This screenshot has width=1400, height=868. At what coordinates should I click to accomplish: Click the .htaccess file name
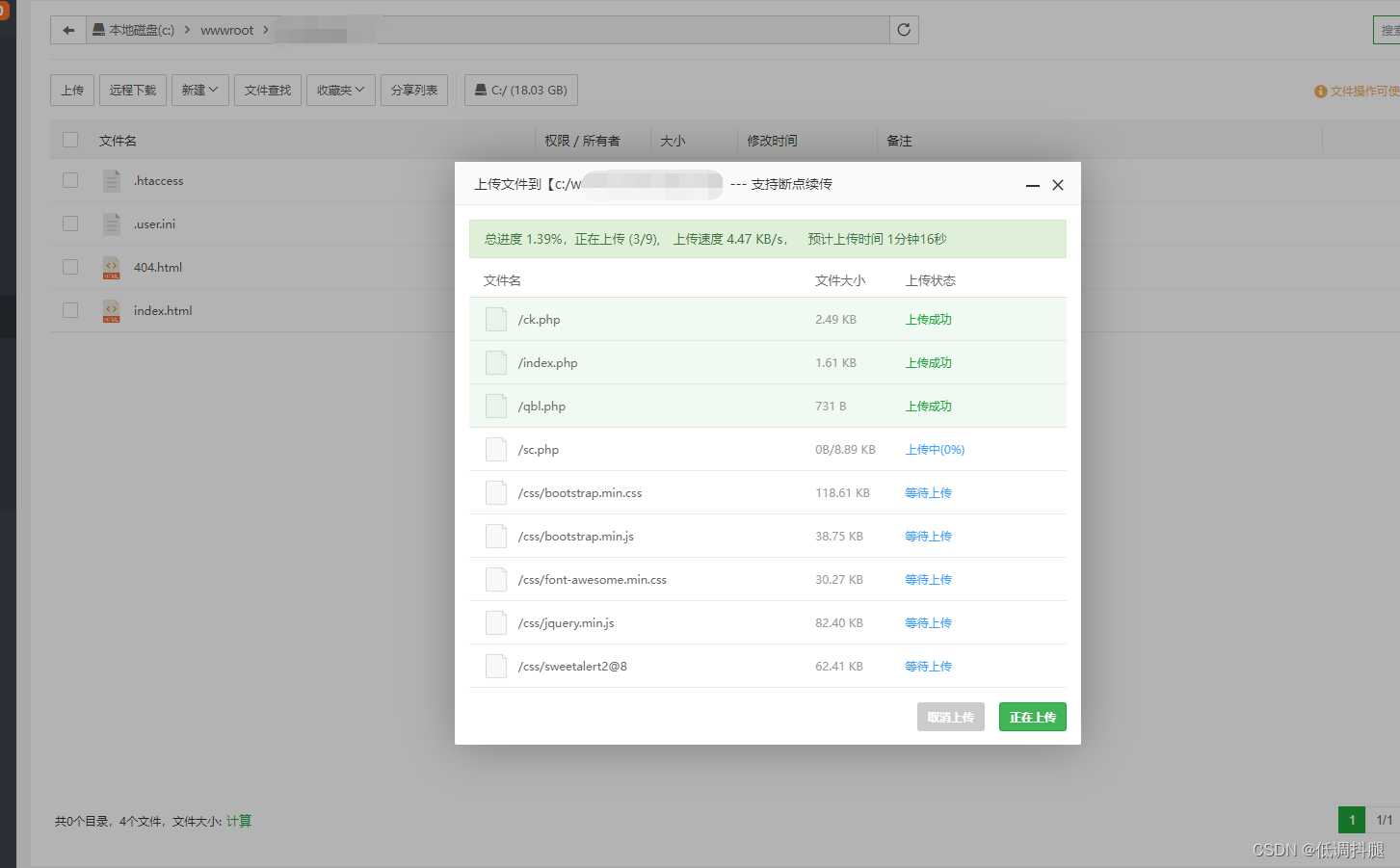pos(158,180)
